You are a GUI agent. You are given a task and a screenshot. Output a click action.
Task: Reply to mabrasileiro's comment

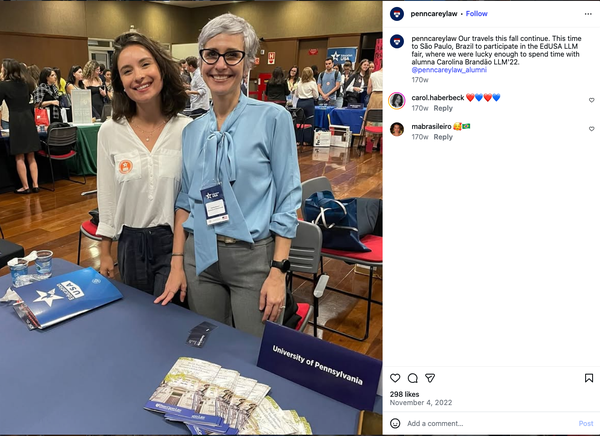coord(443,137)
